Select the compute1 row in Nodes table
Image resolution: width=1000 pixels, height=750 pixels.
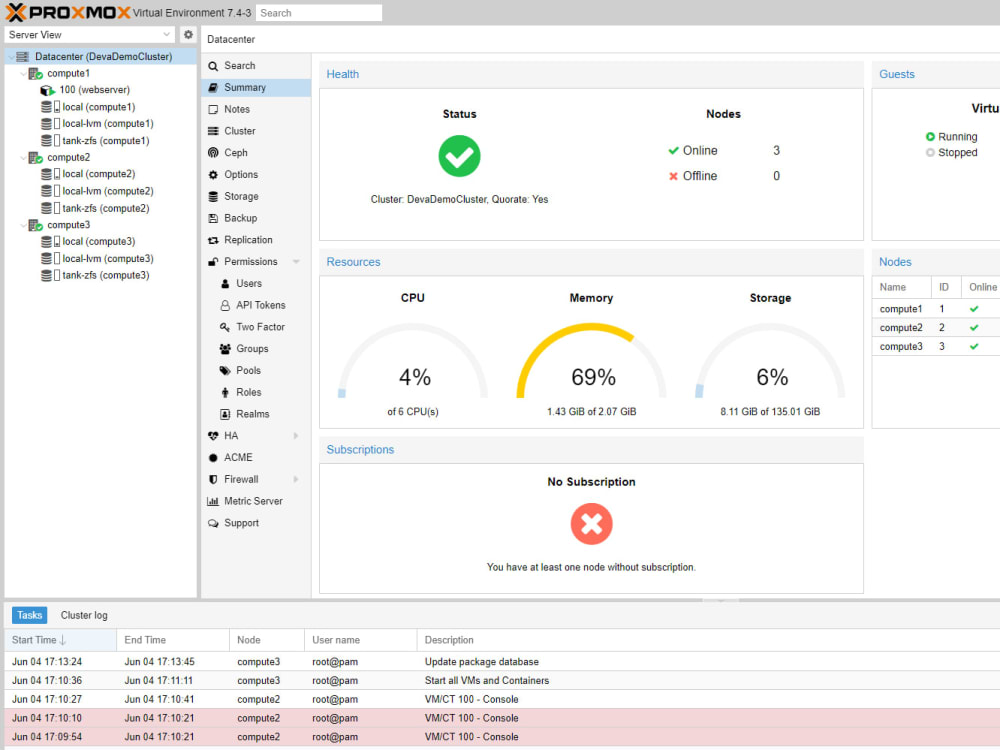tap(936, 309)
